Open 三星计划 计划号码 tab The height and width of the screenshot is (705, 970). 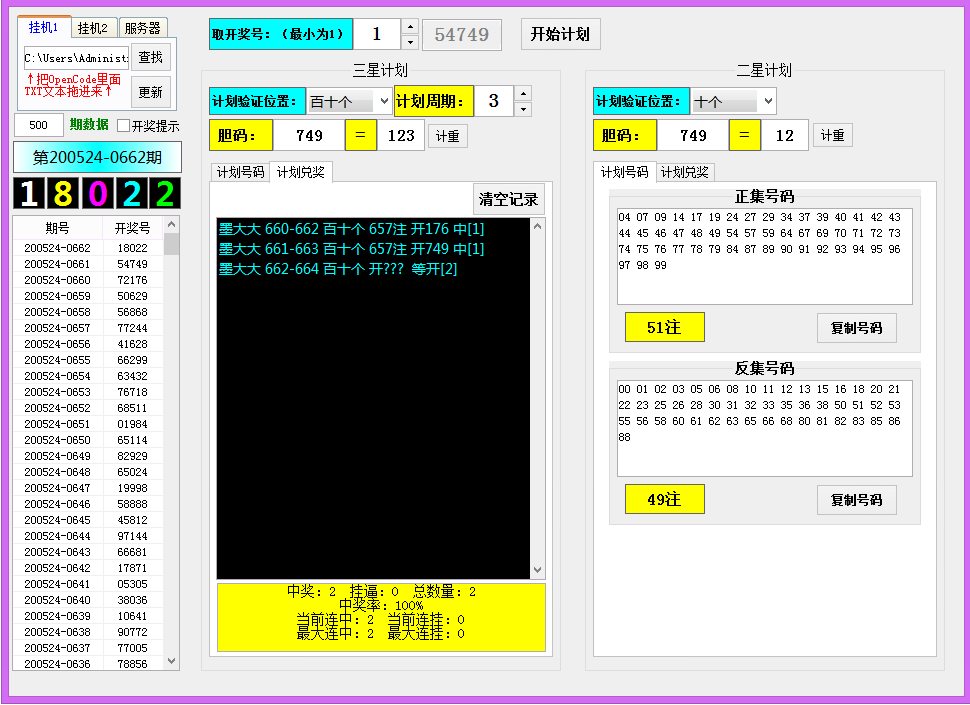[240, 172]
